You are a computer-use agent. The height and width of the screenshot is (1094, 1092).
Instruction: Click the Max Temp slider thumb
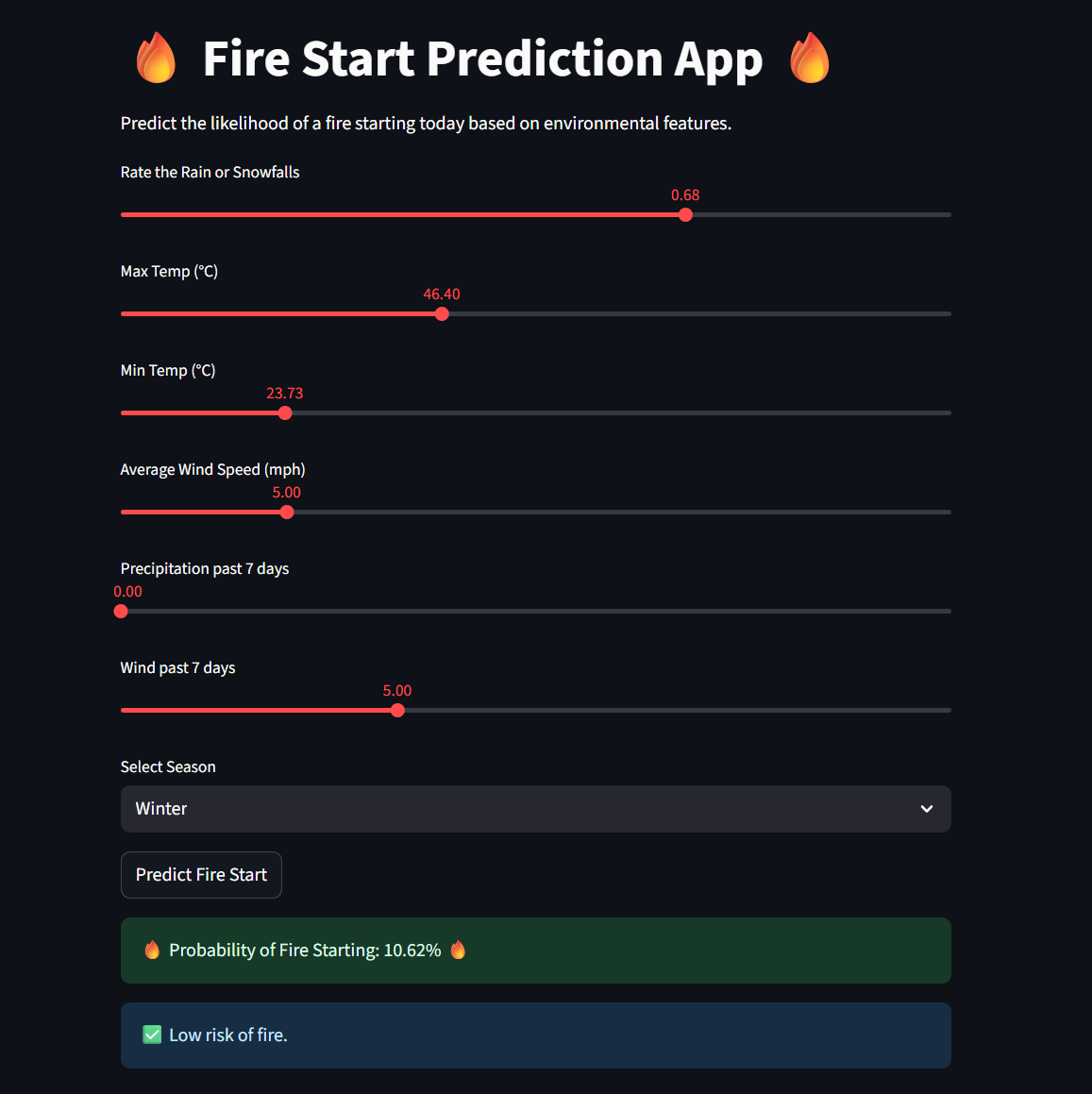coord(442,314)
